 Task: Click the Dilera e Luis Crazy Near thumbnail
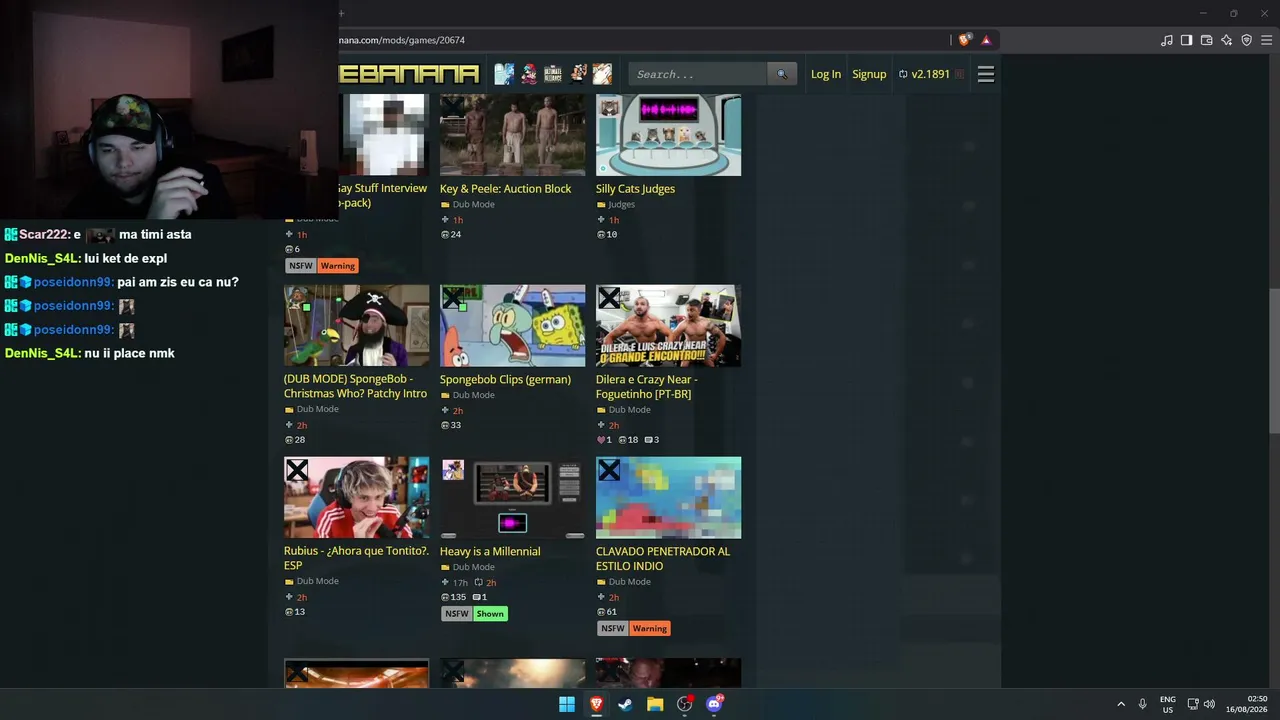pos(669,326)
